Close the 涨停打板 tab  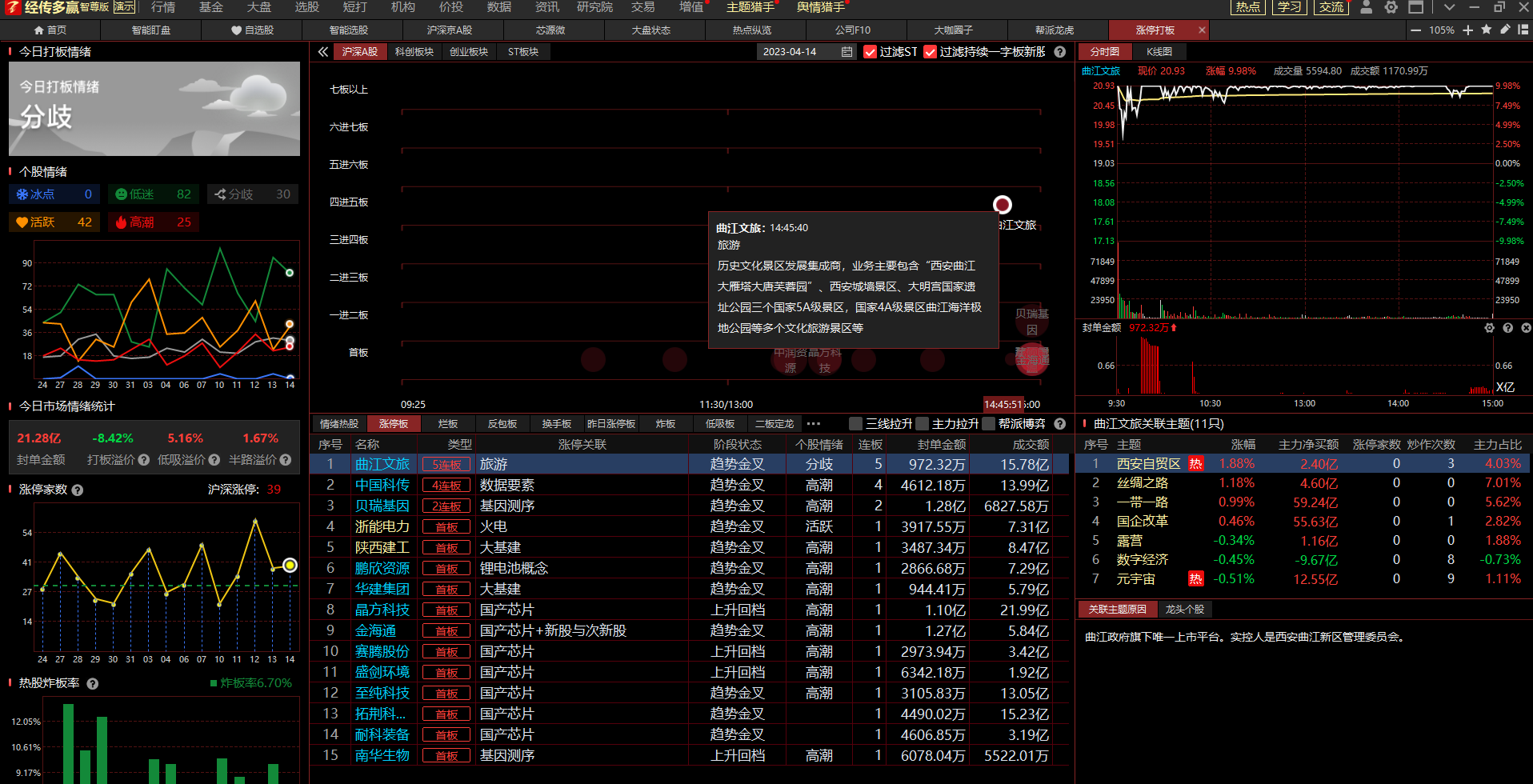1202,30
